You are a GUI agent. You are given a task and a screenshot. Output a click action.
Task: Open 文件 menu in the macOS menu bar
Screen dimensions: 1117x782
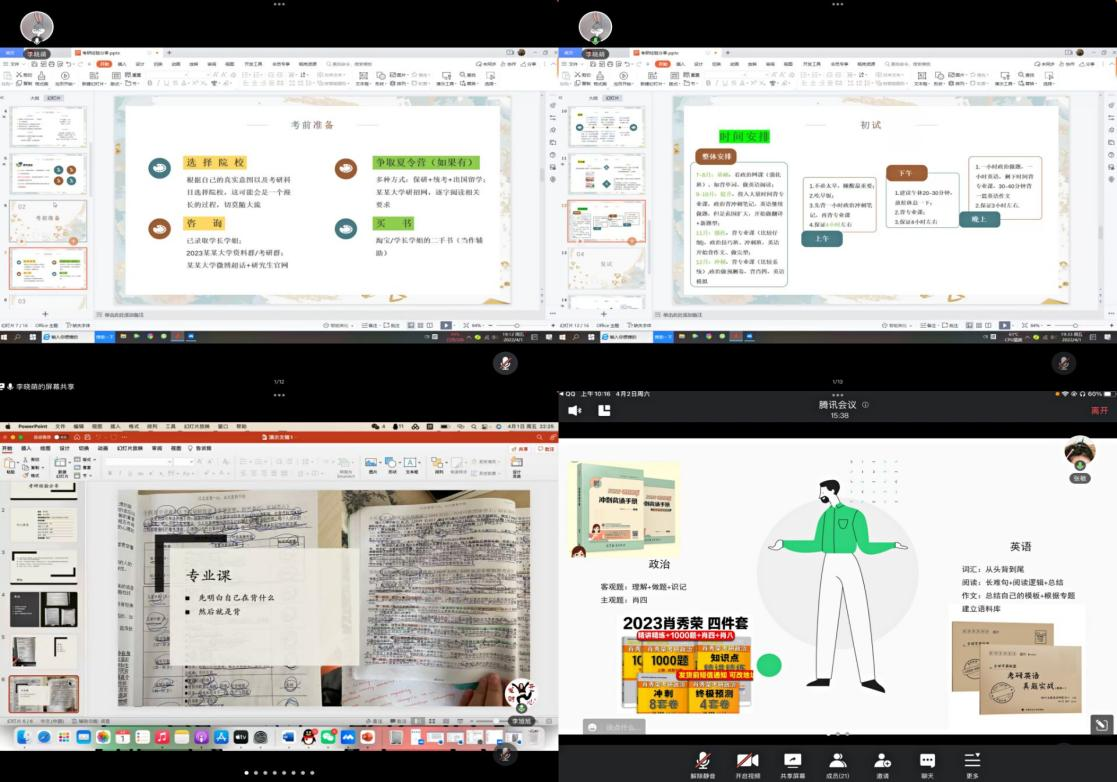pyautogui.click(x=60, y=426)
